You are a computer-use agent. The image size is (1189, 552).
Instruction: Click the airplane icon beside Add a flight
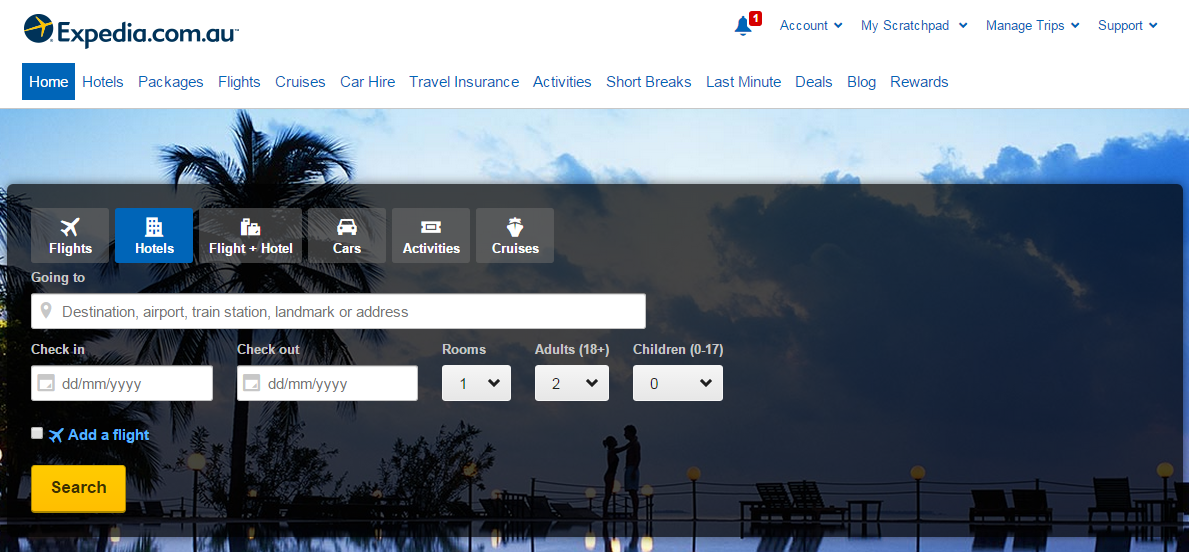click(56, 435)
